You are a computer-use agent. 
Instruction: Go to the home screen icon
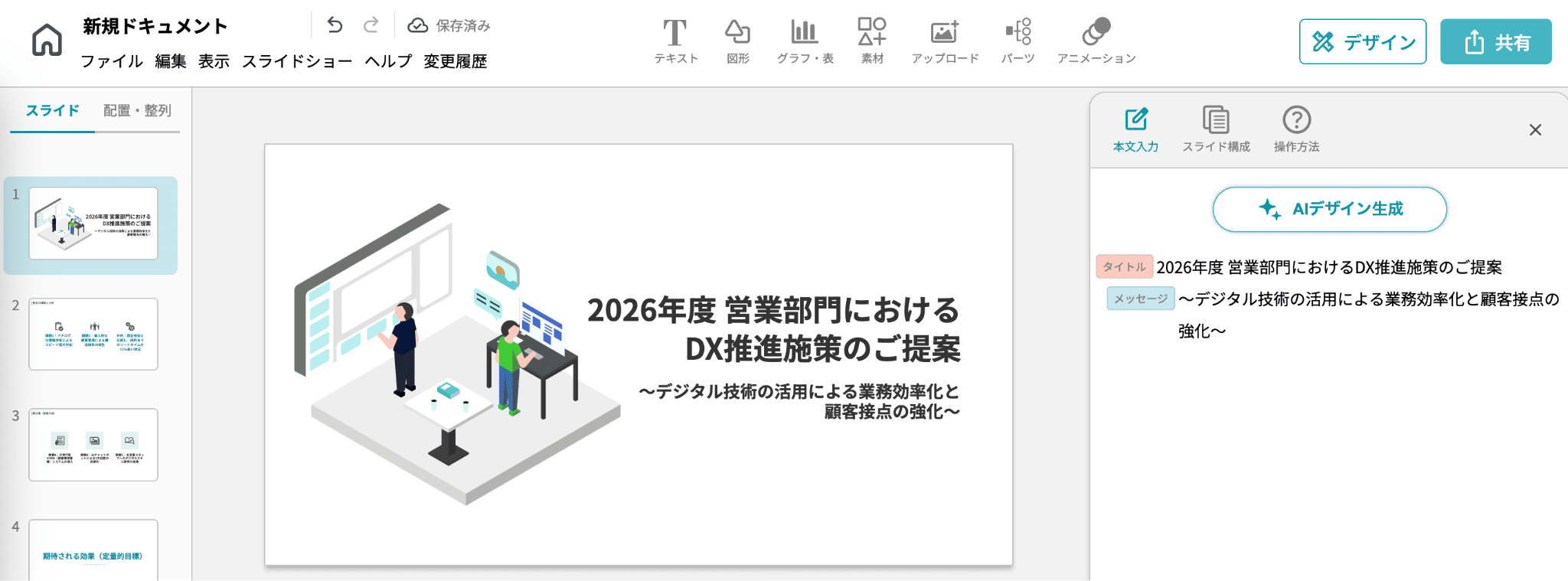coord(47,40)
